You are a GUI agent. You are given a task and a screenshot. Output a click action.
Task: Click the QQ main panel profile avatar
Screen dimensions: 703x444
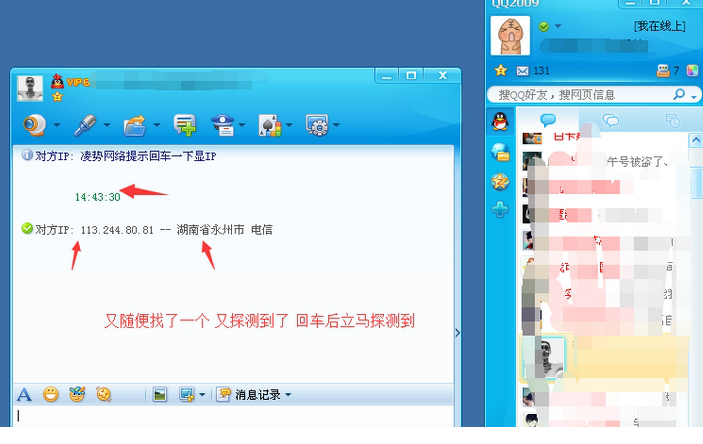510,36
